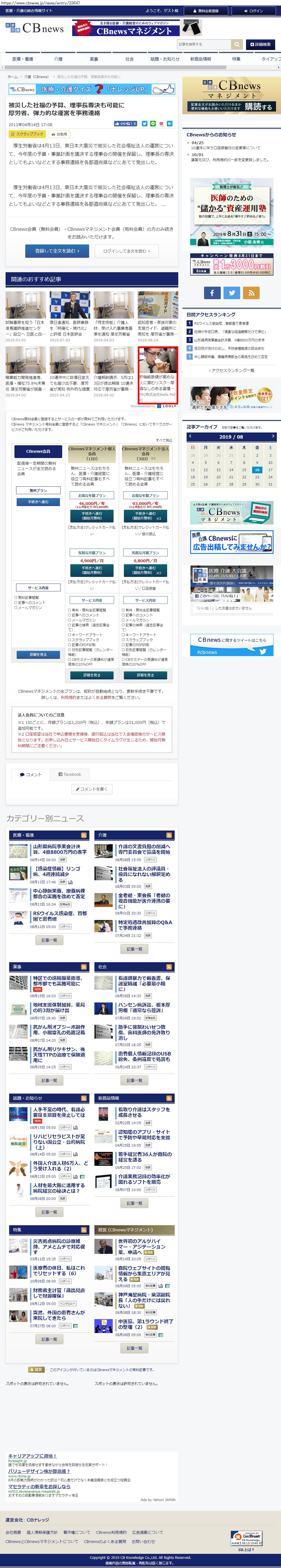Select date 16 in the archive calendar

pos(257,470)
